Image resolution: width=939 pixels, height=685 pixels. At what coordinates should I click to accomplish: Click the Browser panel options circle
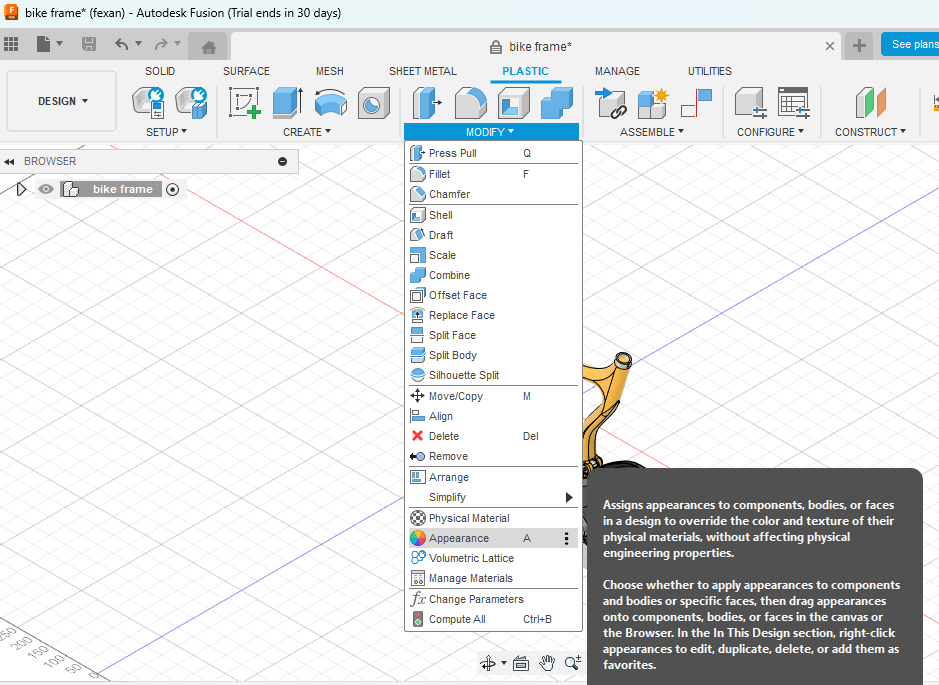click(x=283, y=162)
